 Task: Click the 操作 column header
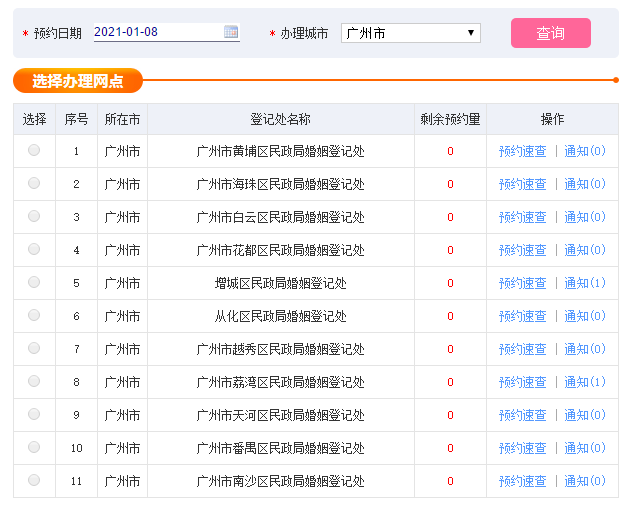point(552,119)
